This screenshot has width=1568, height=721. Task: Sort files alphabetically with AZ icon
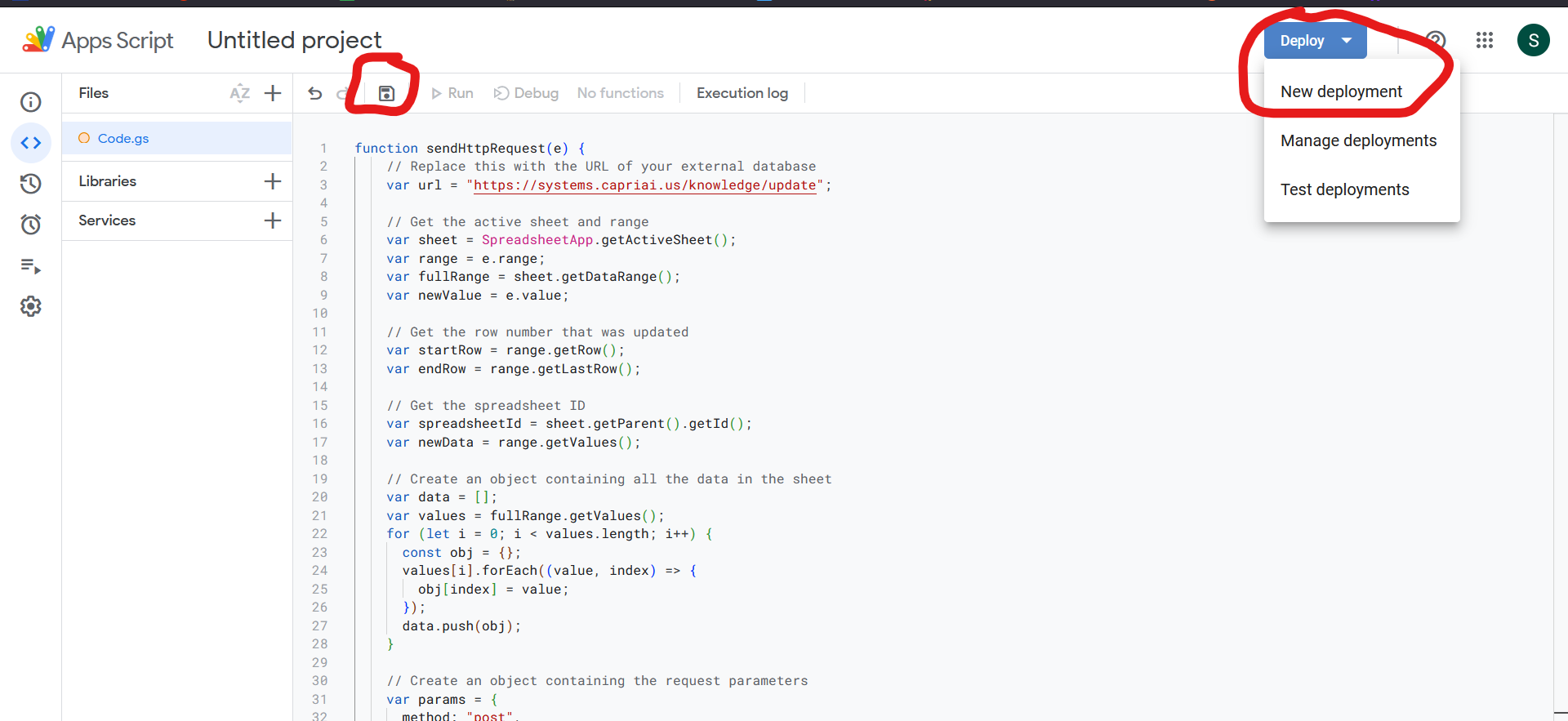(240, 93)
